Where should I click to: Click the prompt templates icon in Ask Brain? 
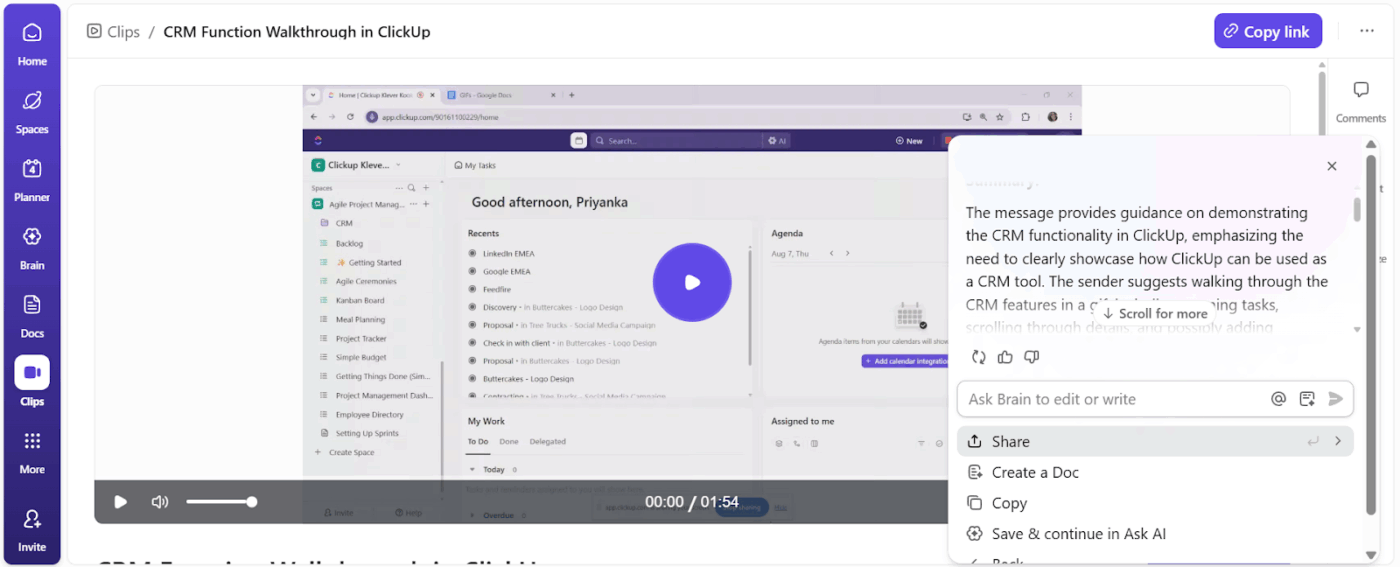pos(1307,399)
